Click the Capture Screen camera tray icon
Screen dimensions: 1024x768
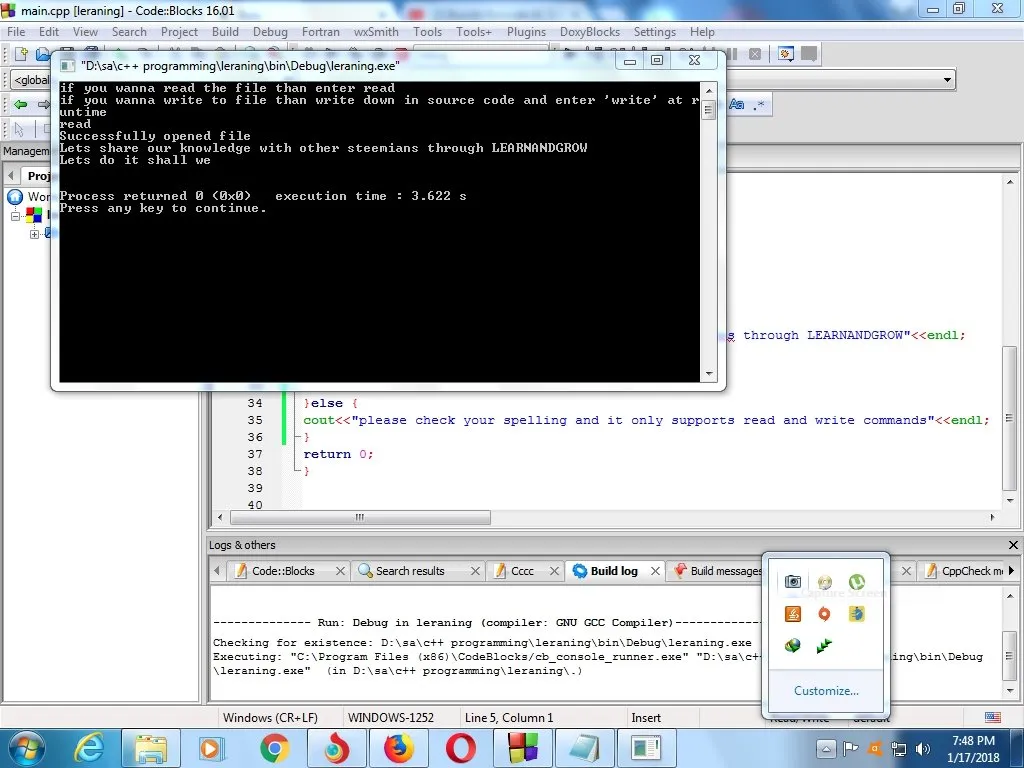793,581
